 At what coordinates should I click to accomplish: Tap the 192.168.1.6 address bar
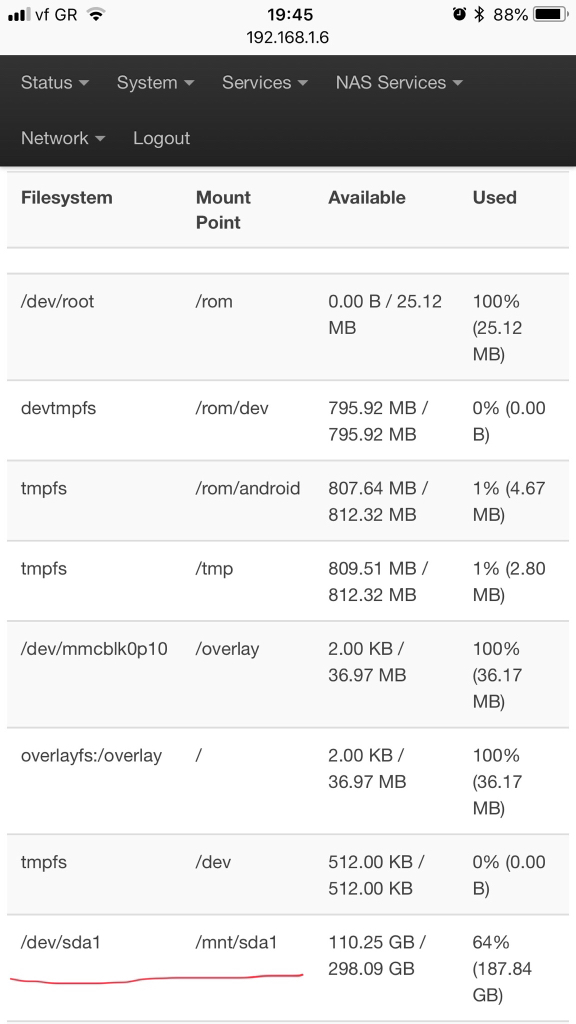(287, 38)
